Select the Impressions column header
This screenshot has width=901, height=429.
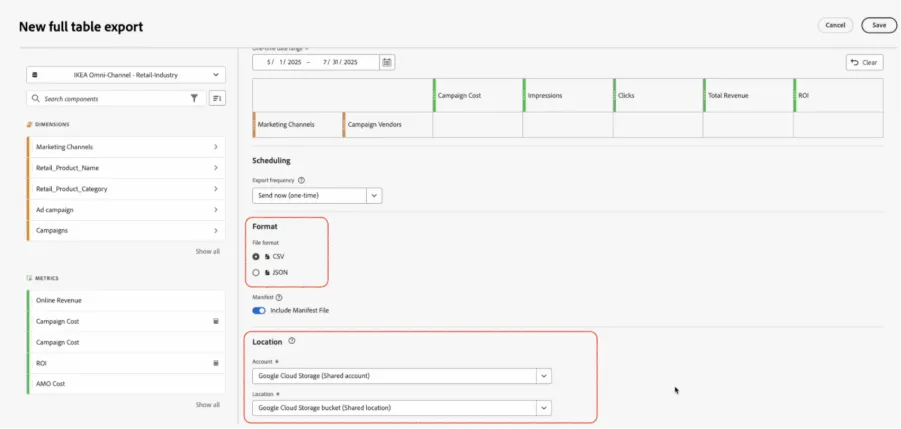click(568, 95)
